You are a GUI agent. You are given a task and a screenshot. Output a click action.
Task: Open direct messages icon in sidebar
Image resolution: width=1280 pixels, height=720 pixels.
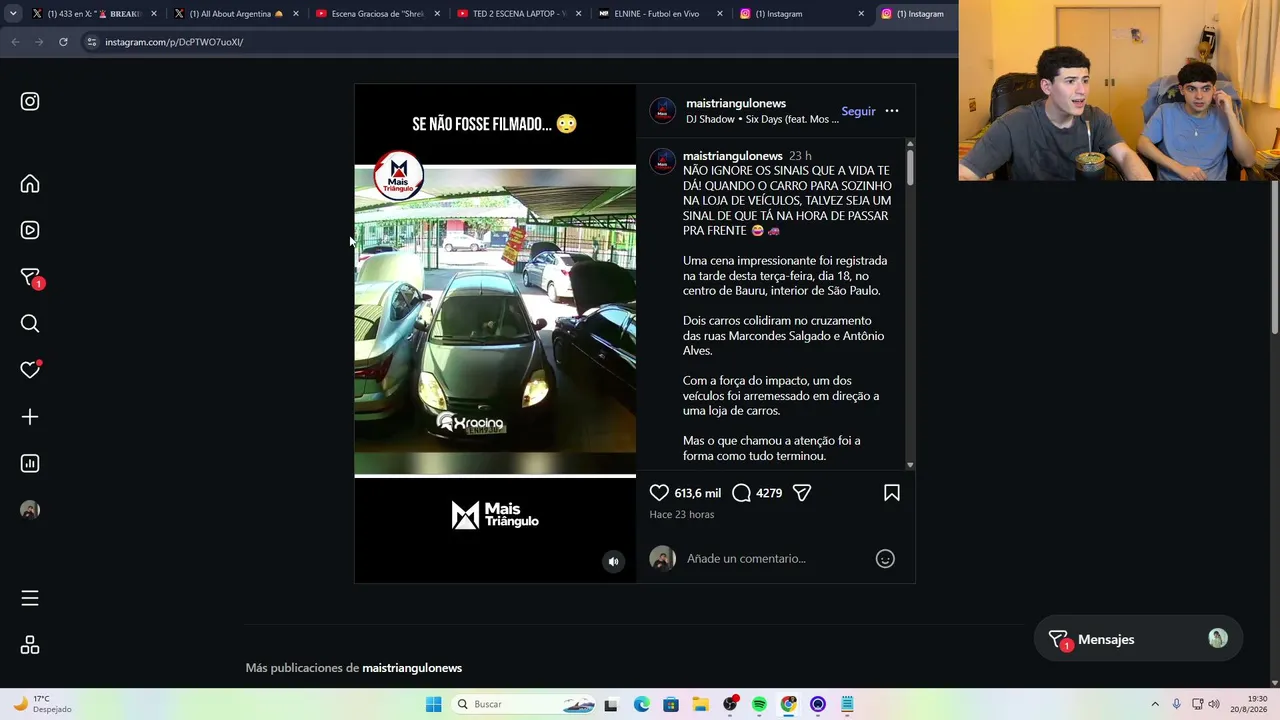[x=30, y=277]
